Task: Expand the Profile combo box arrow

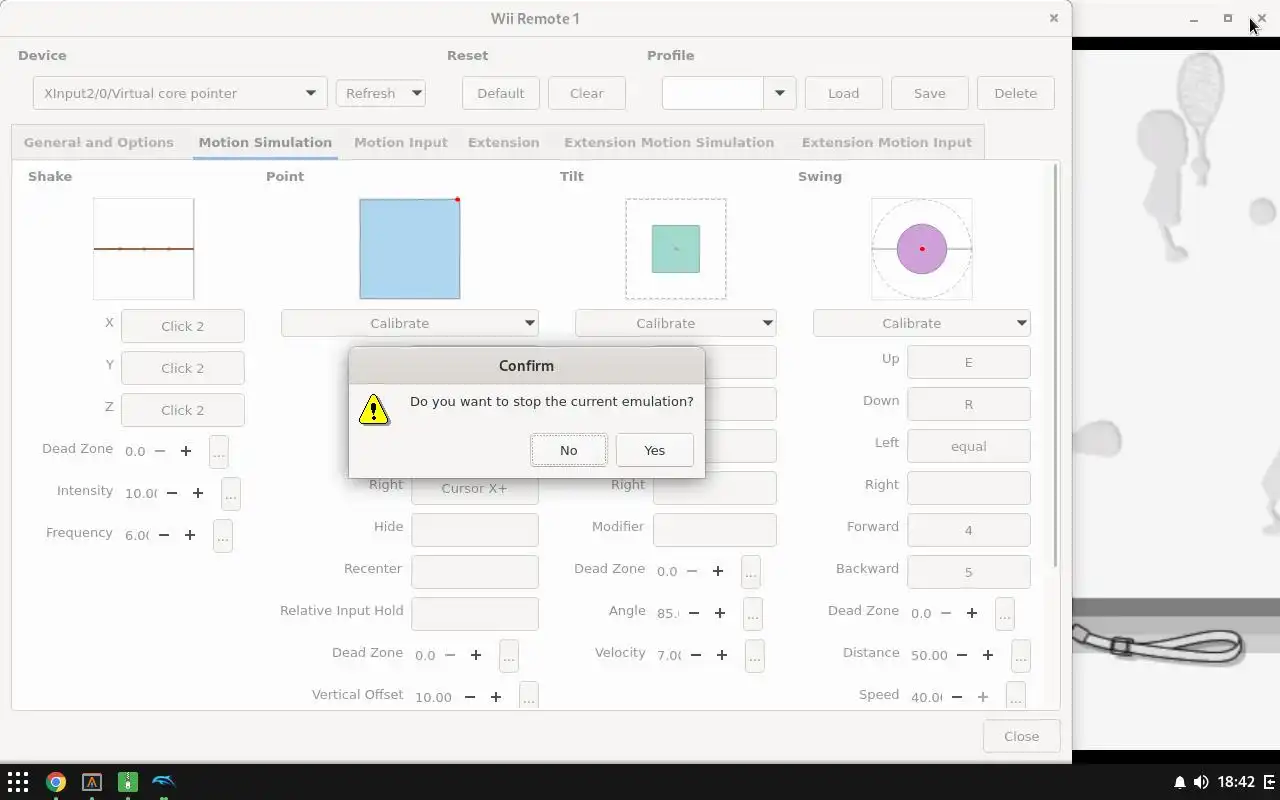Action: tap(779, 93)
